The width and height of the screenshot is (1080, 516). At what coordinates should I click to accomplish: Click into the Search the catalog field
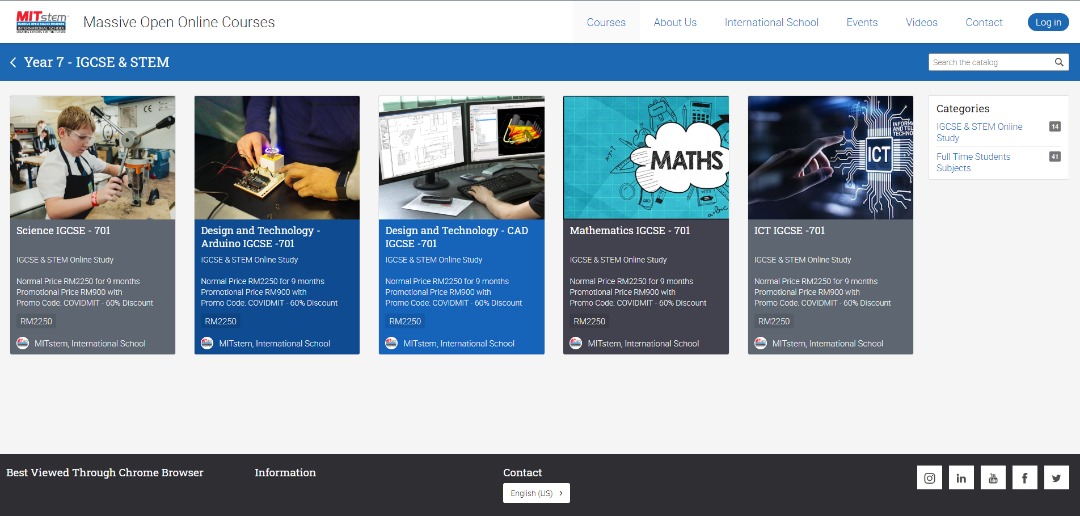point(990,62)
